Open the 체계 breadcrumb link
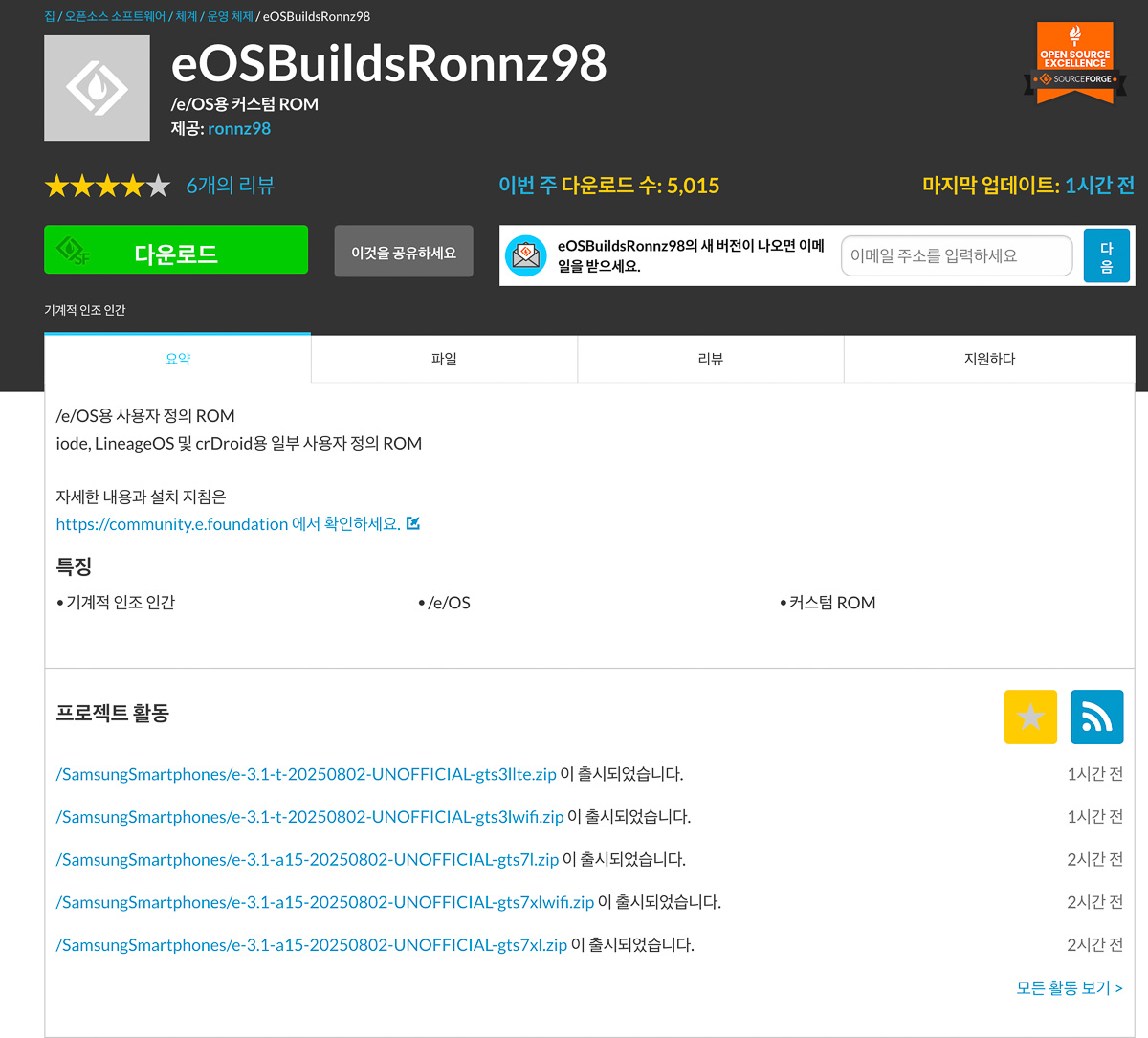This screenshot has width=1148, height=1038. pyautogui.click(x=187, y=16)
